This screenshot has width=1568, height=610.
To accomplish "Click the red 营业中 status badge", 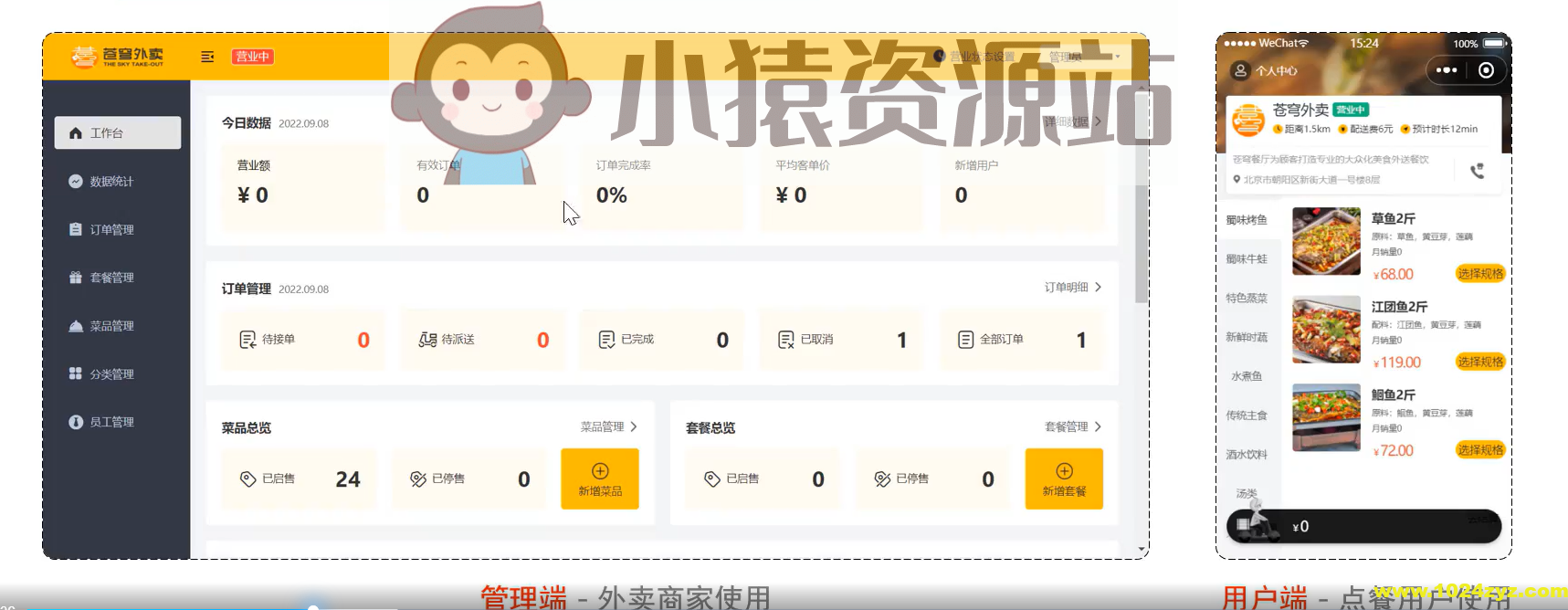I will pos(253,57).
